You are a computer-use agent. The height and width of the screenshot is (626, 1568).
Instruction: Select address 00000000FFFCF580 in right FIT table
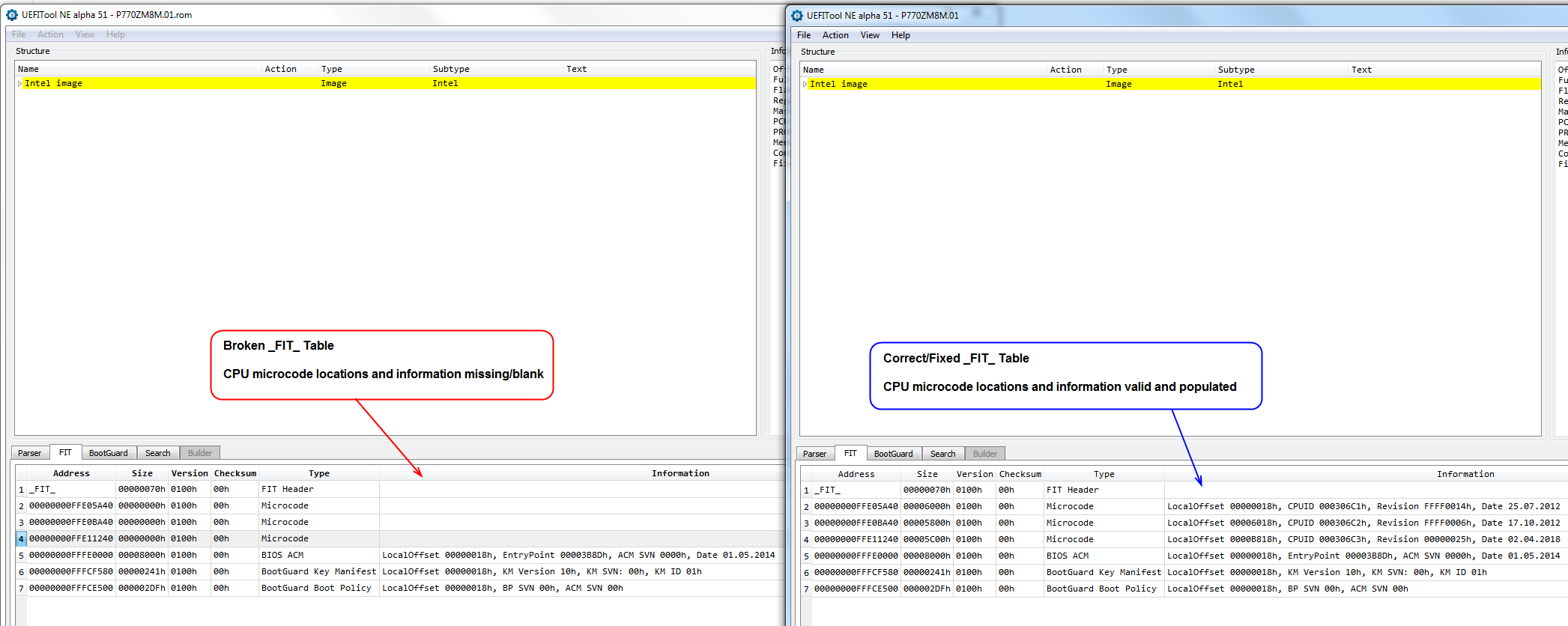(856, 572)
